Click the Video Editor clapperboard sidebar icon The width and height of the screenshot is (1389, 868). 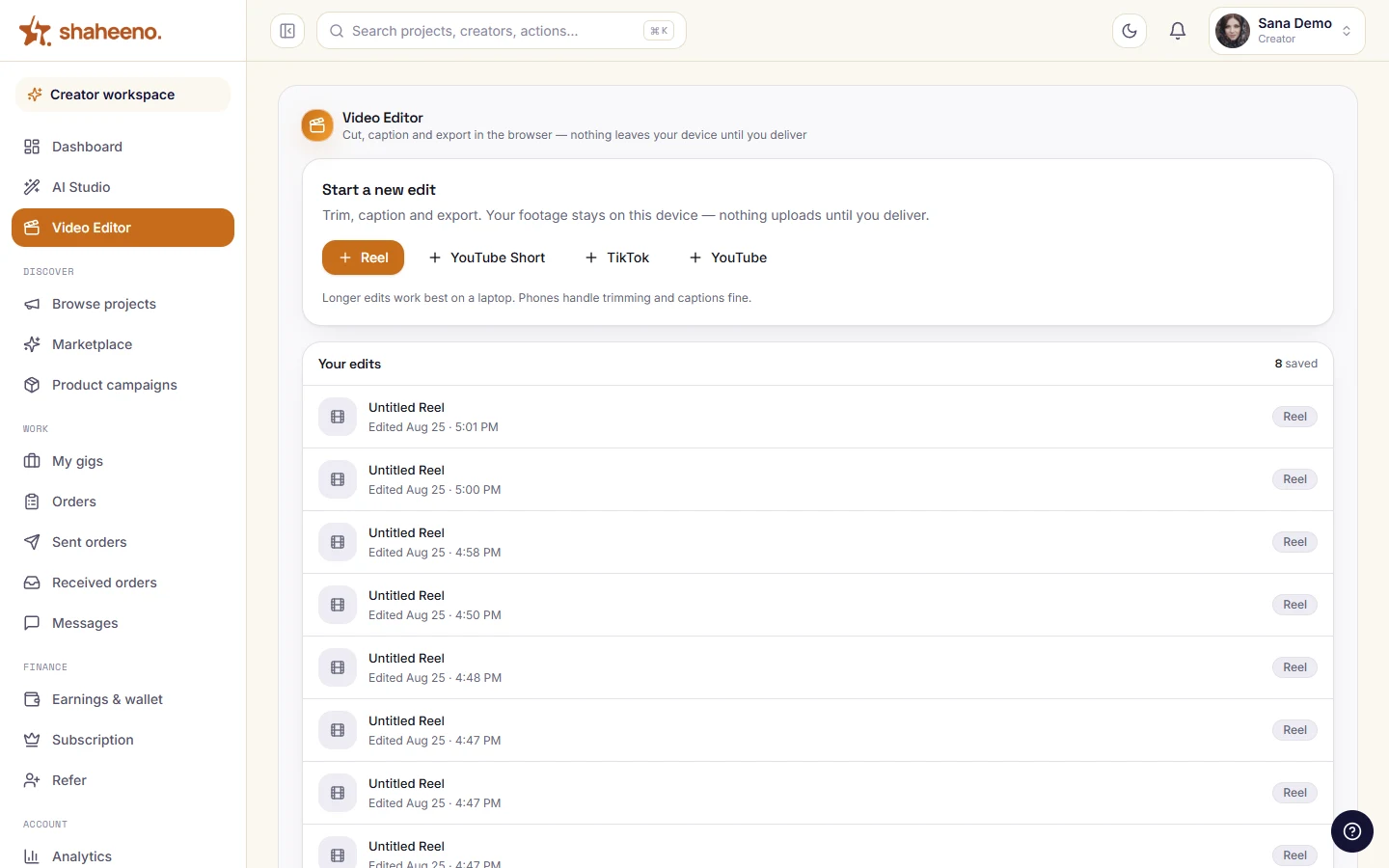pos(32,228)
